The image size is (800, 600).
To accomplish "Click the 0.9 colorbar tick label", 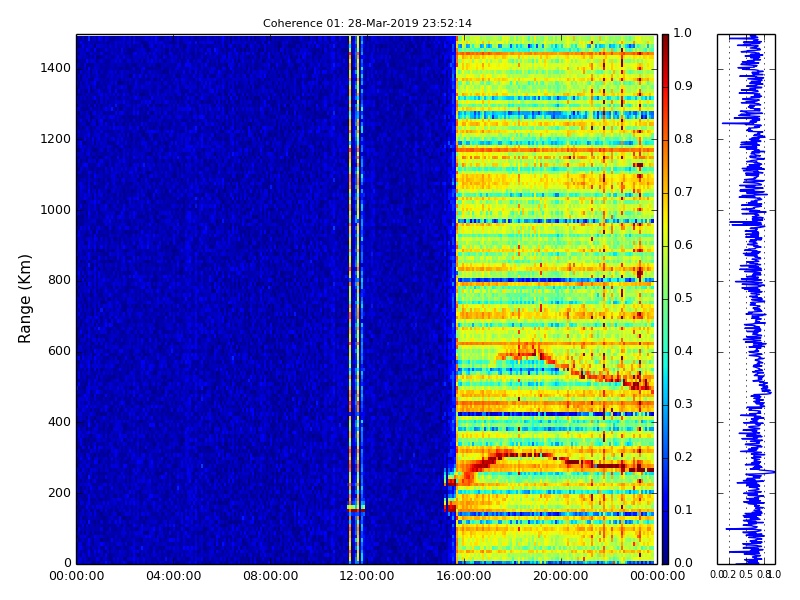I will coord(683,86).
